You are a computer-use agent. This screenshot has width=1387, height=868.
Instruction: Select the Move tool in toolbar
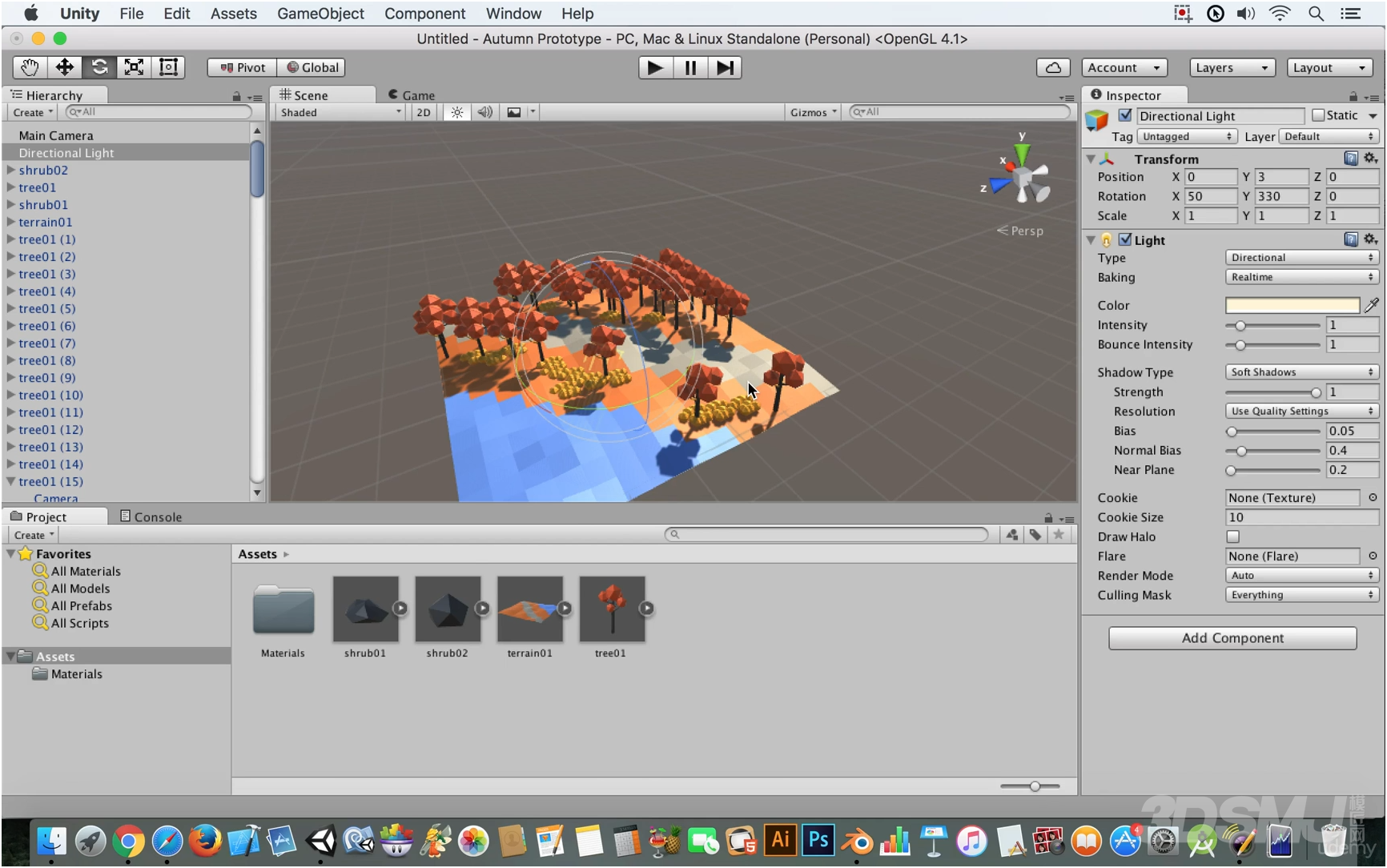[65, 67]
